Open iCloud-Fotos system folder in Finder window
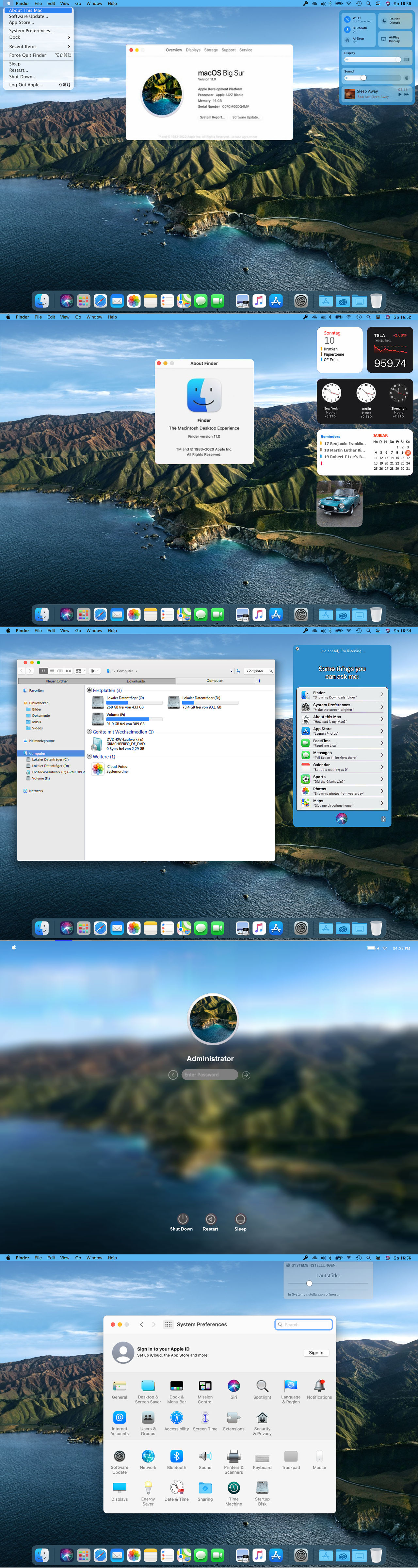 click(109, 769)
